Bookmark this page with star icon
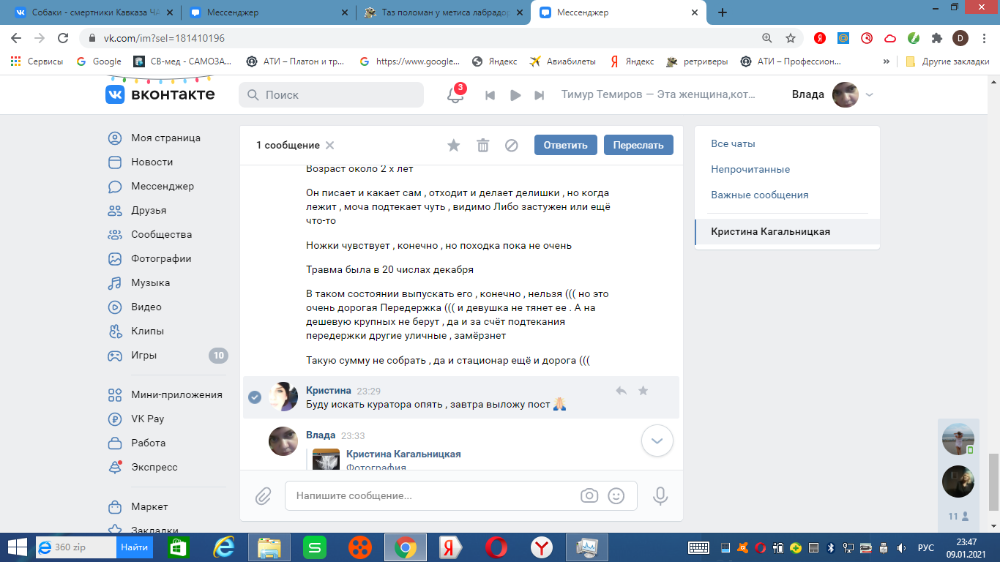The height and width of the screenshot is (562, 1000). pos(791,38)
